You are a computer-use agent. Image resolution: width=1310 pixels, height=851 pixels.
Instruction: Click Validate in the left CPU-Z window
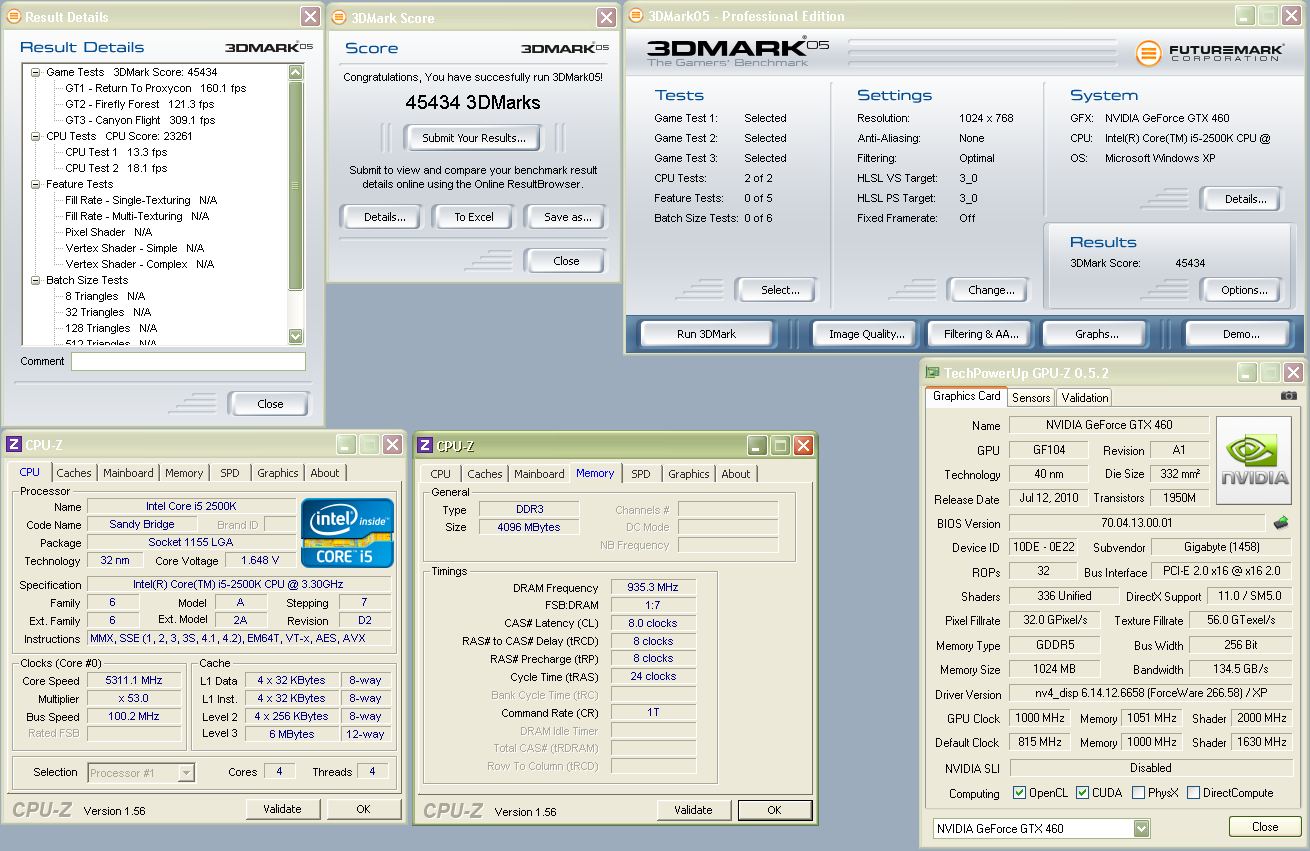coord(282,809)
